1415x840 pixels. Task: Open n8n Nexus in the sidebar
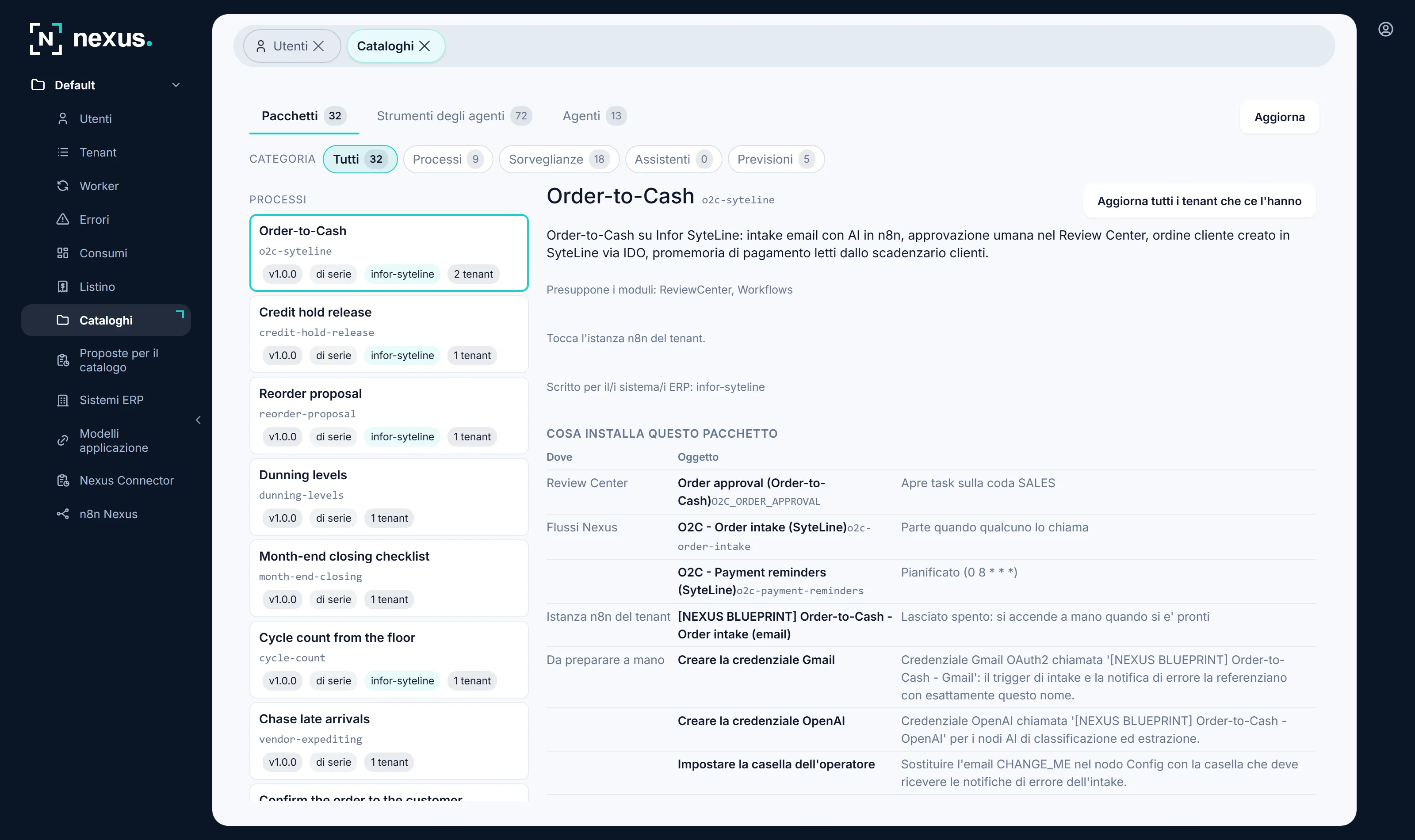107,514
